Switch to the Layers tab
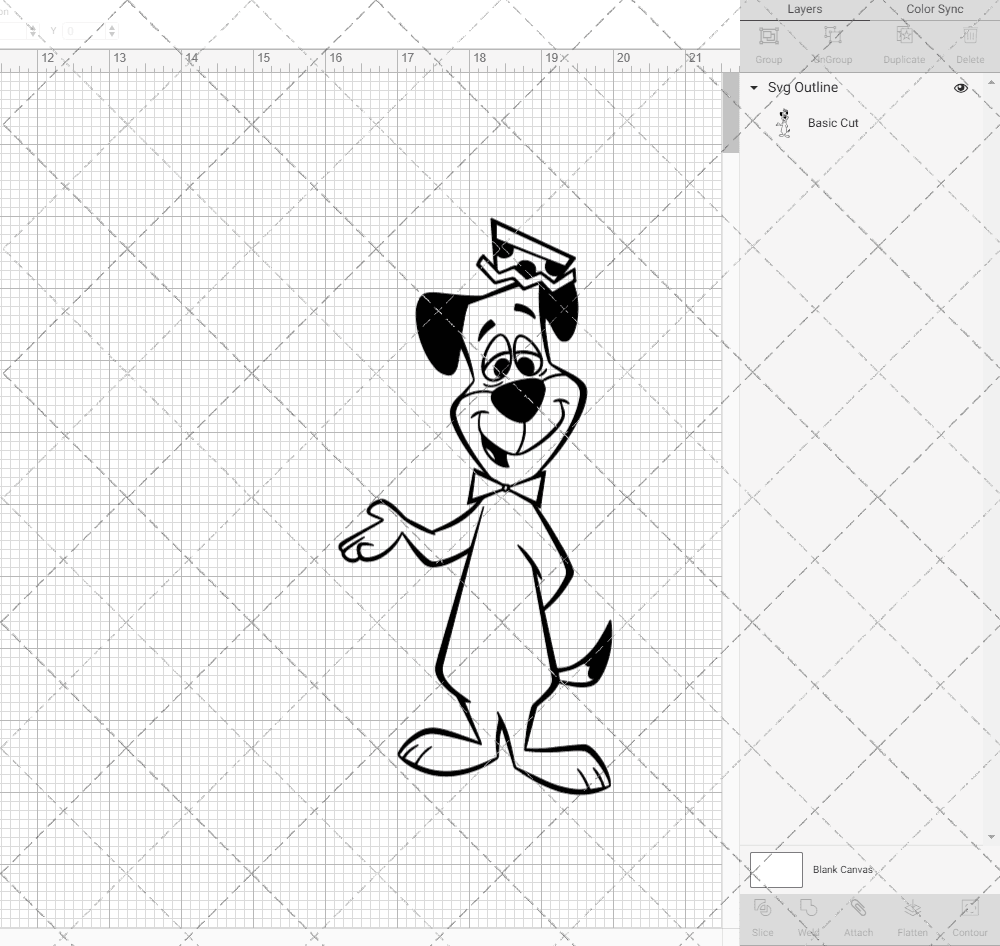 (x=804, y=9)
